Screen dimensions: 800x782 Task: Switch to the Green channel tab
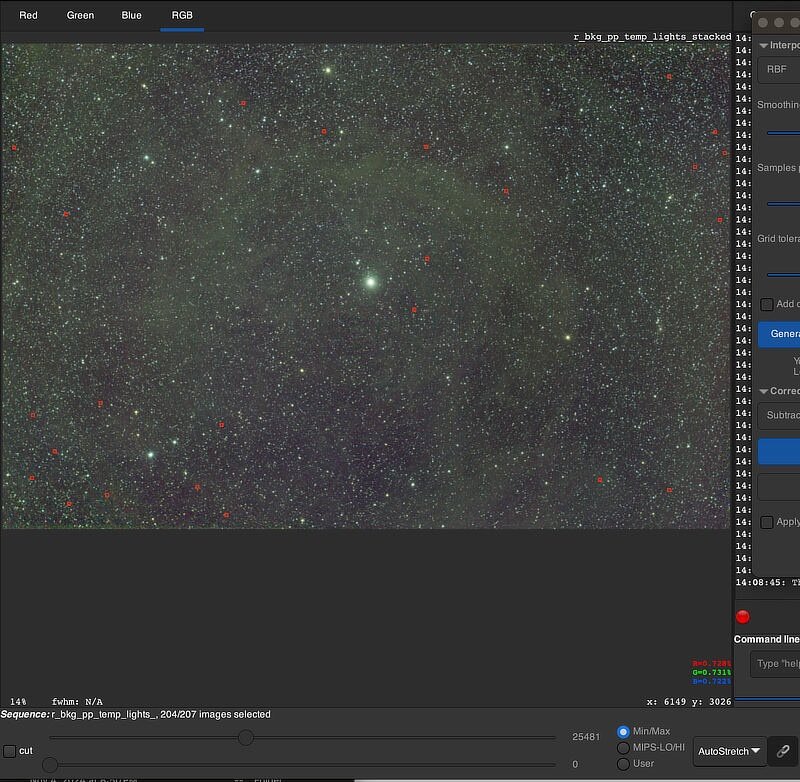[80, 15]
